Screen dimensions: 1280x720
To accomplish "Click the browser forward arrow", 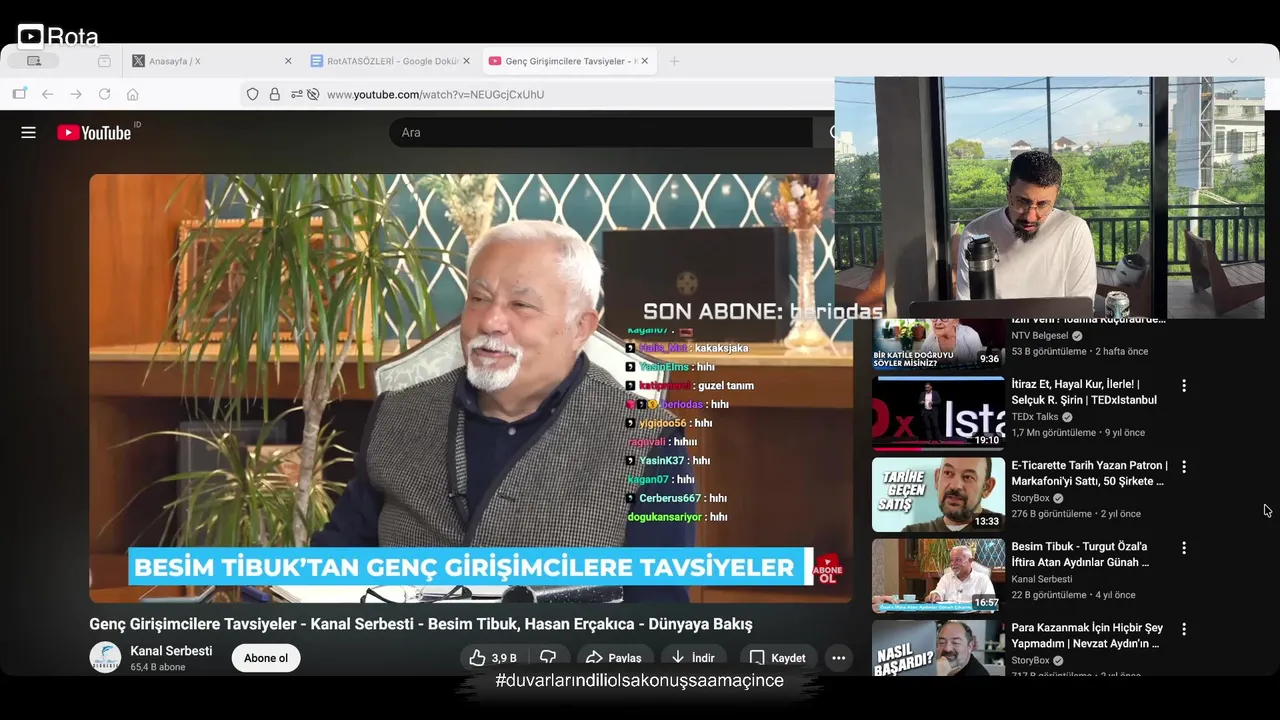I will click(x=76, y=94).
